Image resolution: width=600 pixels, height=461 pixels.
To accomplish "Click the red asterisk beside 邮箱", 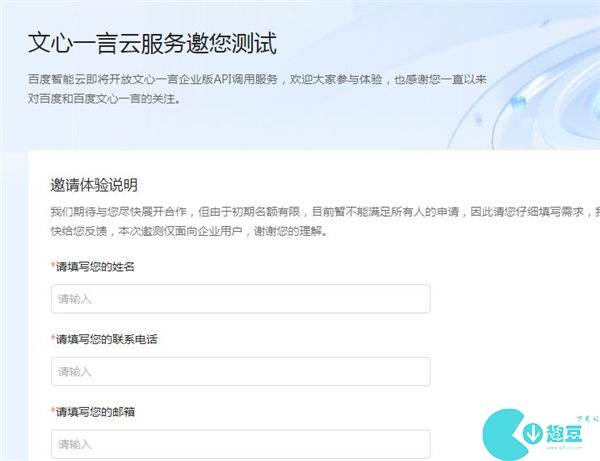I will 53,411.
